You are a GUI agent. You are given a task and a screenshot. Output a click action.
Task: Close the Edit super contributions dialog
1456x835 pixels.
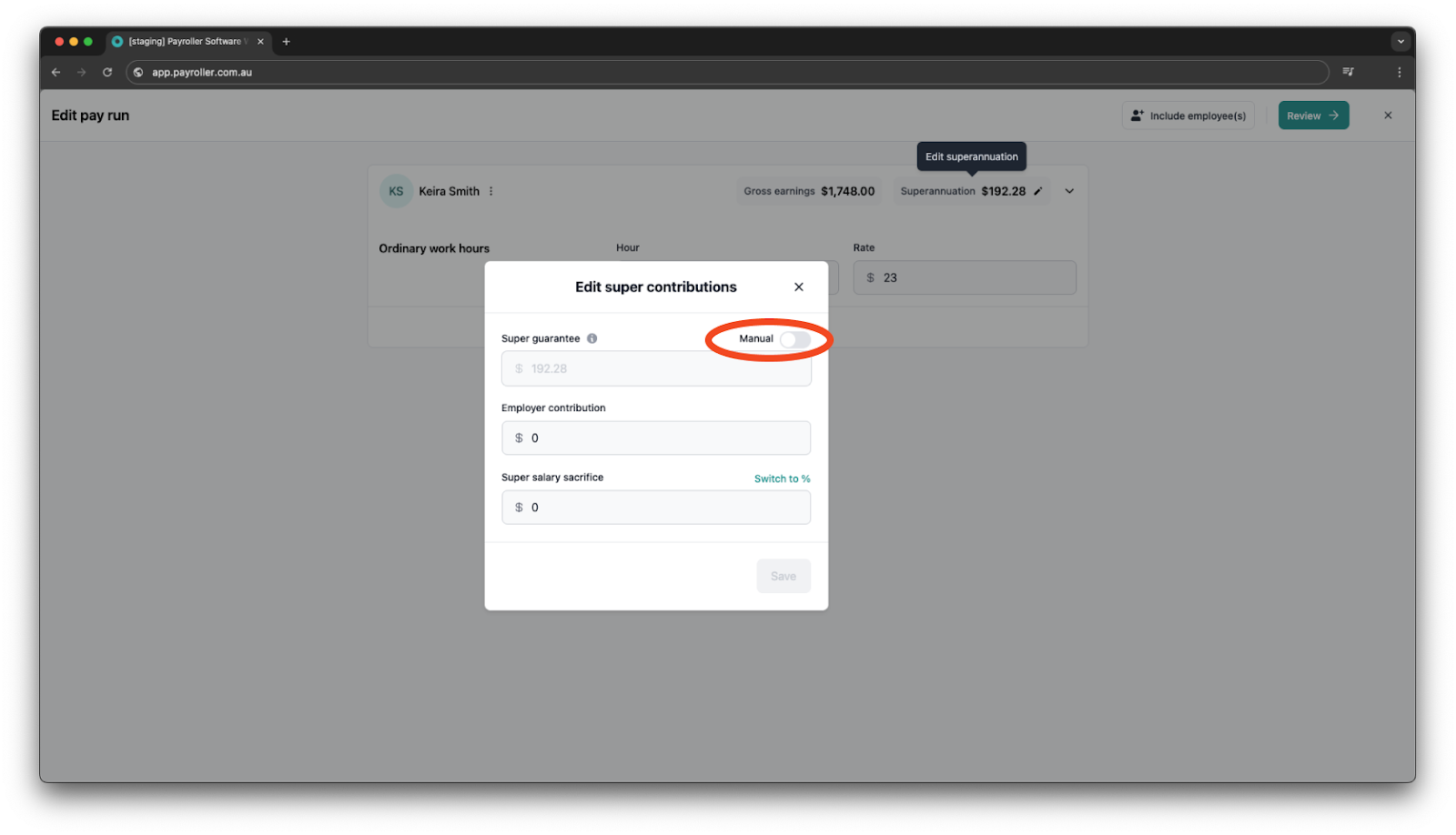click(798, 286)
